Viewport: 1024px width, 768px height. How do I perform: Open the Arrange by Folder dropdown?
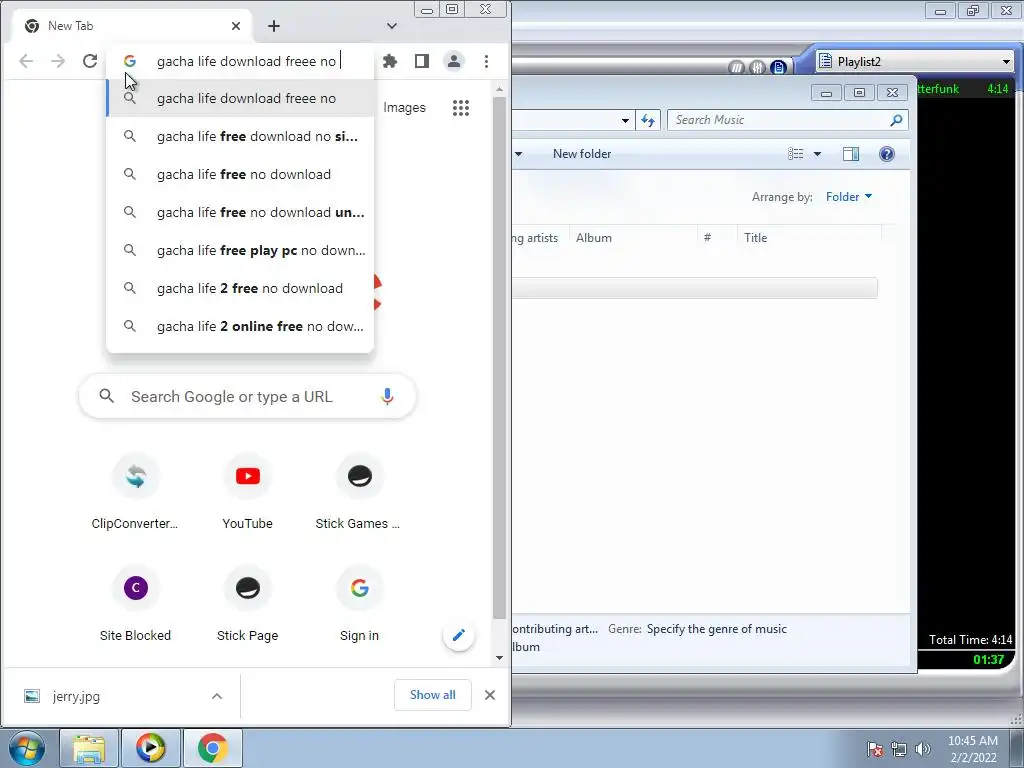coord(848,197)
